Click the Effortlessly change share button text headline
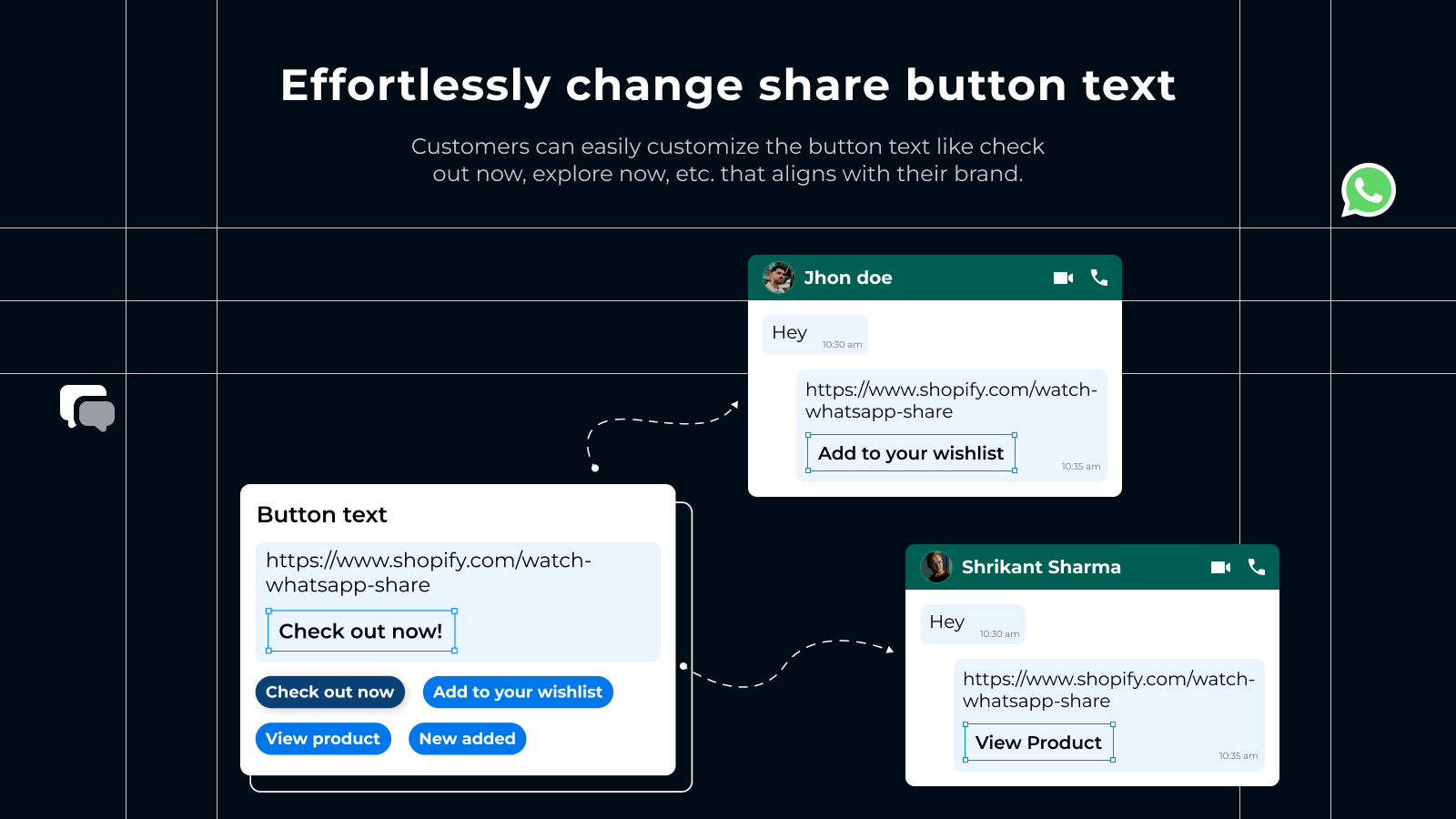Viewport: 1456px width, 819px height. (728, 86)
